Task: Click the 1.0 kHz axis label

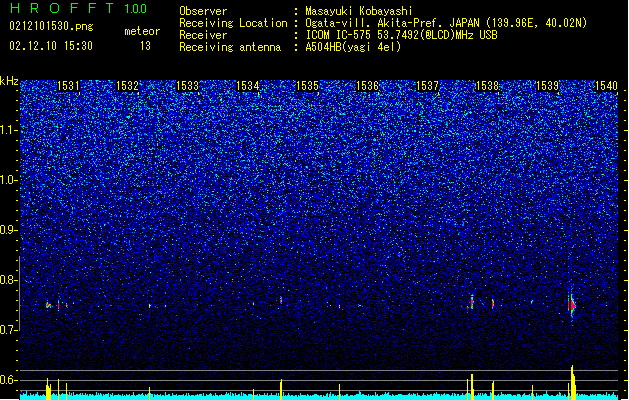Action: point(8,180)
